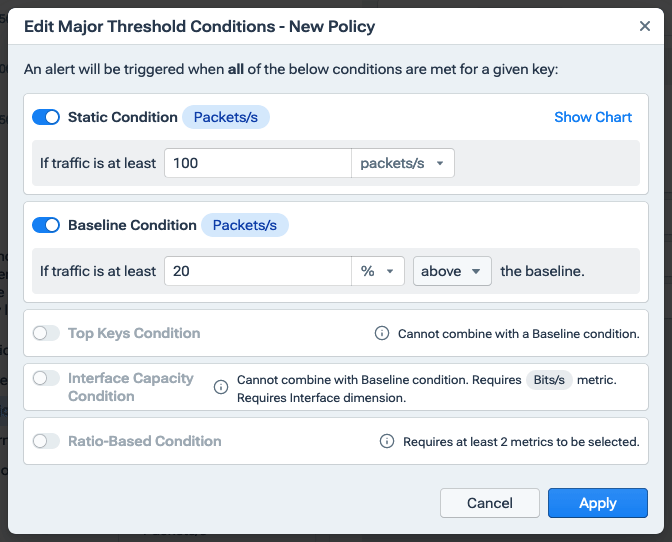Click info icon for Interface Capacity Condition
Image resolution: width=672 pixels, height=542 pixels.
click(x=221, y=387)
